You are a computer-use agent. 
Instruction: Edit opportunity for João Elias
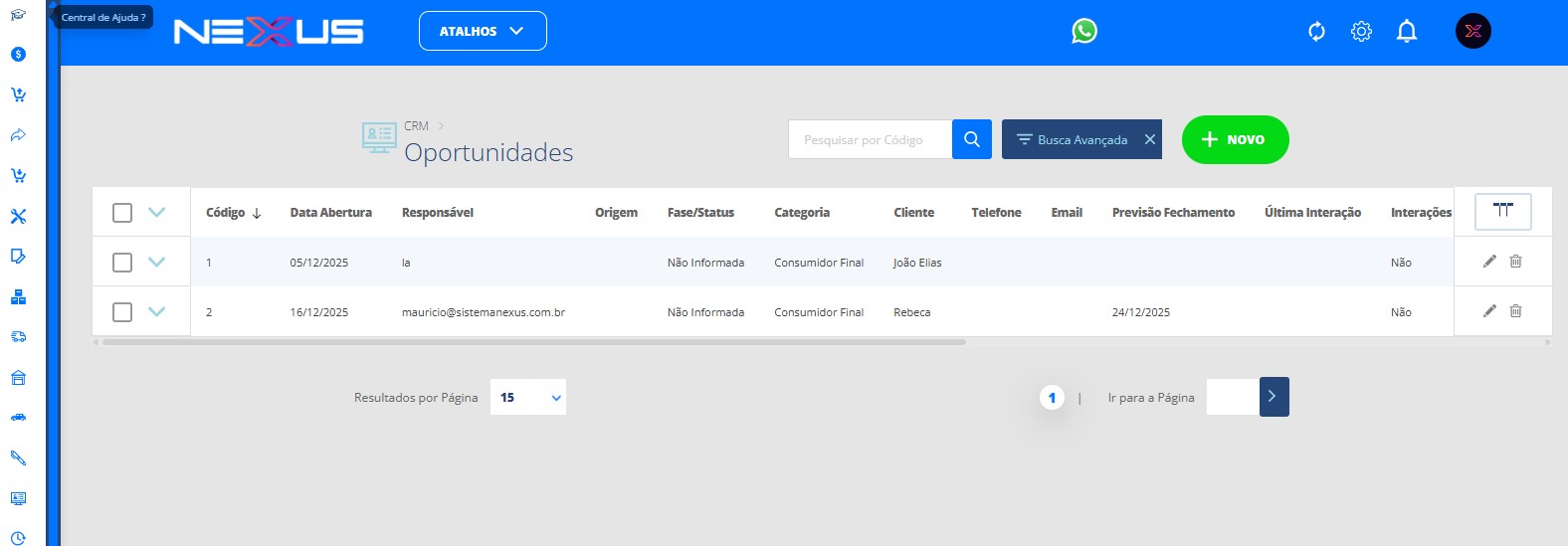pyautogui.click(x=1489, y=262)
